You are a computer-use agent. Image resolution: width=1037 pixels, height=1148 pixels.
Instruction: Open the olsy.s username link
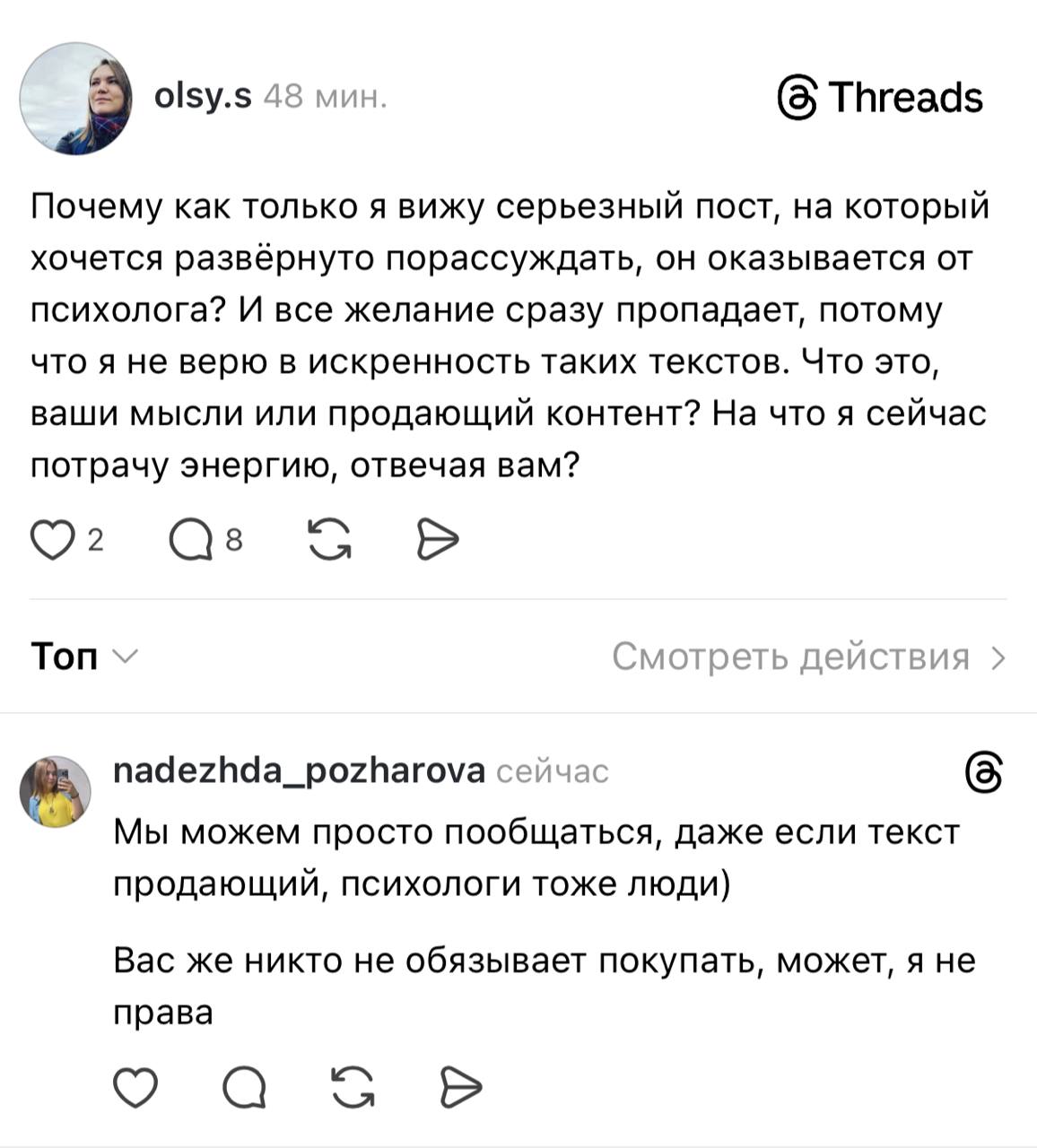tap(203, 95)
